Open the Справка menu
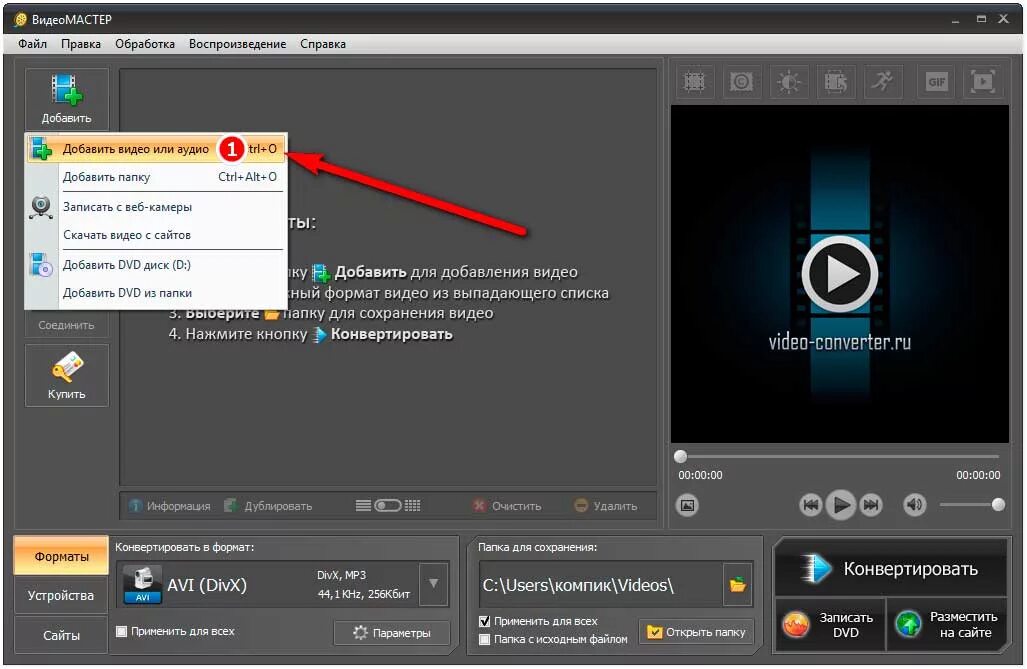The height and width of the screenshot is (669, 1027). tap(323, 44)
